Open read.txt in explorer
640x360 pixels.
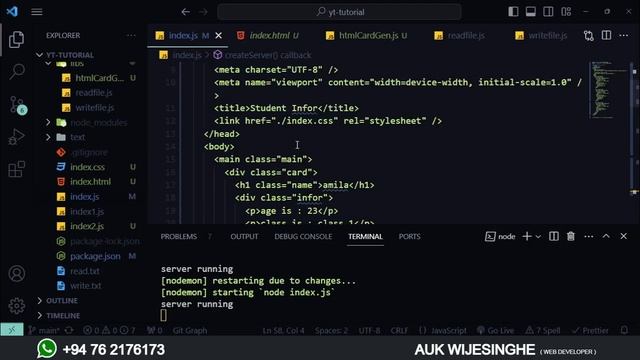(84, 271)
